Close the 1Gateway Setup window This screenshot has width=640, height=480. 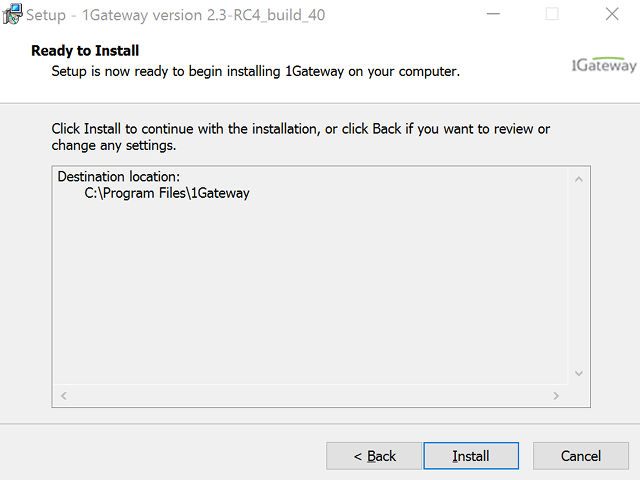(x=611, y=15)
